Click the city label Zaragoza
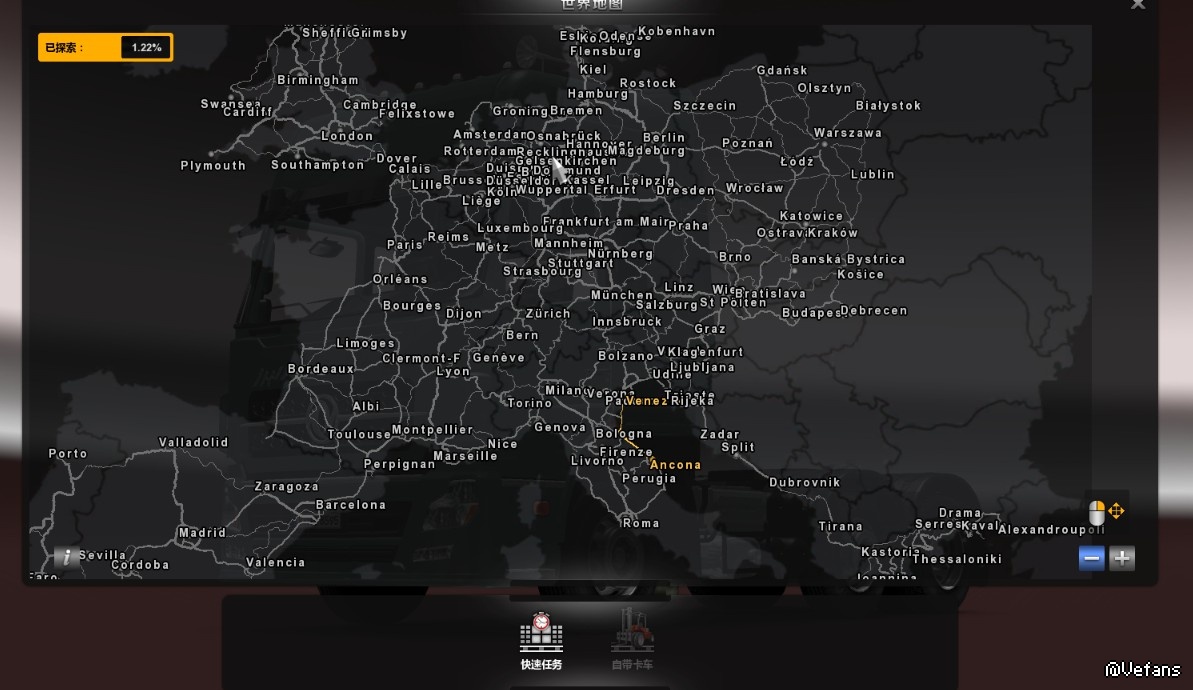 (287, 486)
